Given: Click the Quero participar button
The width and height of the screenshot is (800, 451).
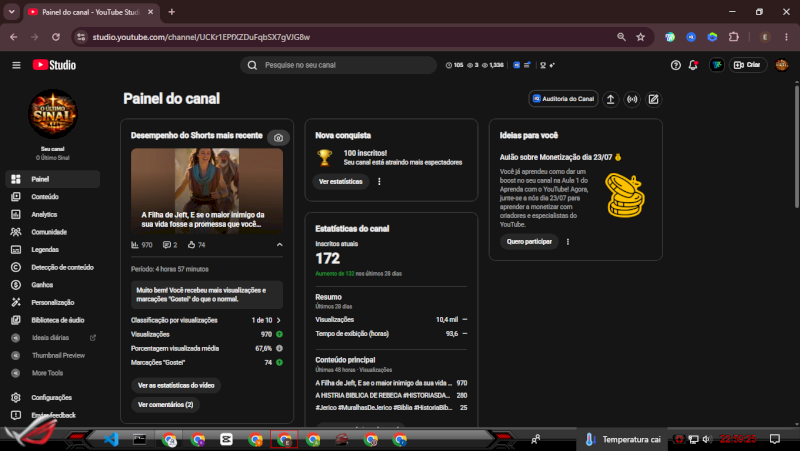Looking at the screenshot, I should (x=529, y=242).
